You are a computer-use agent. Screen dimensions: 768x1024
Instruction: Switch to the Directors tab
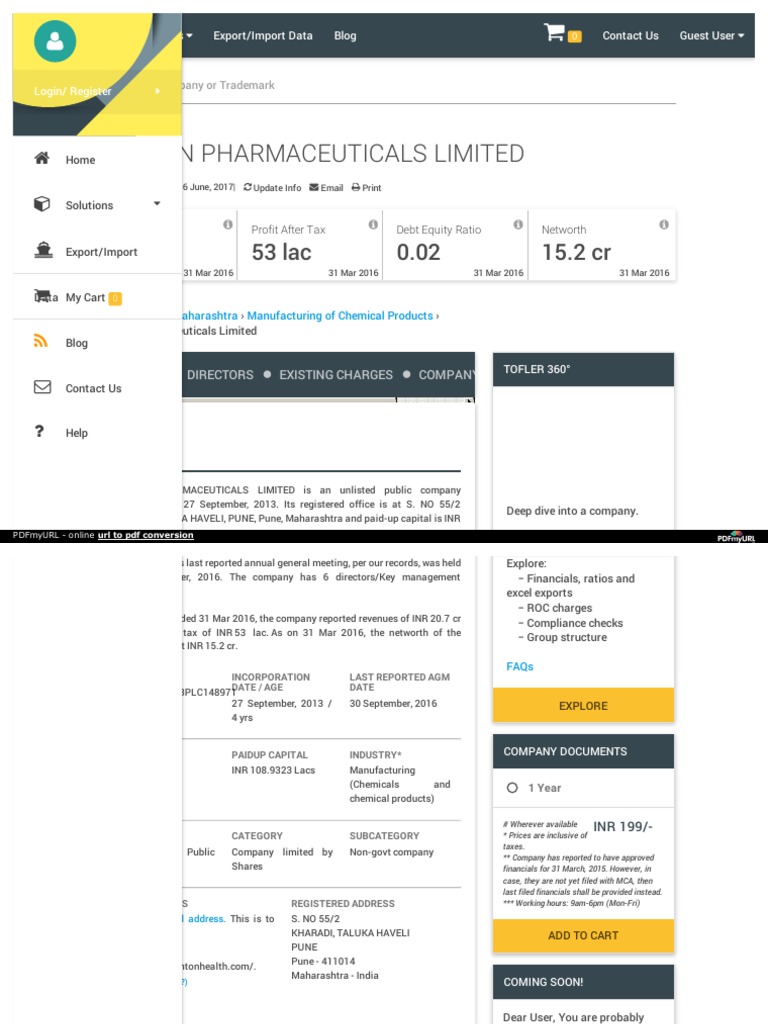(x=220, y=375)
